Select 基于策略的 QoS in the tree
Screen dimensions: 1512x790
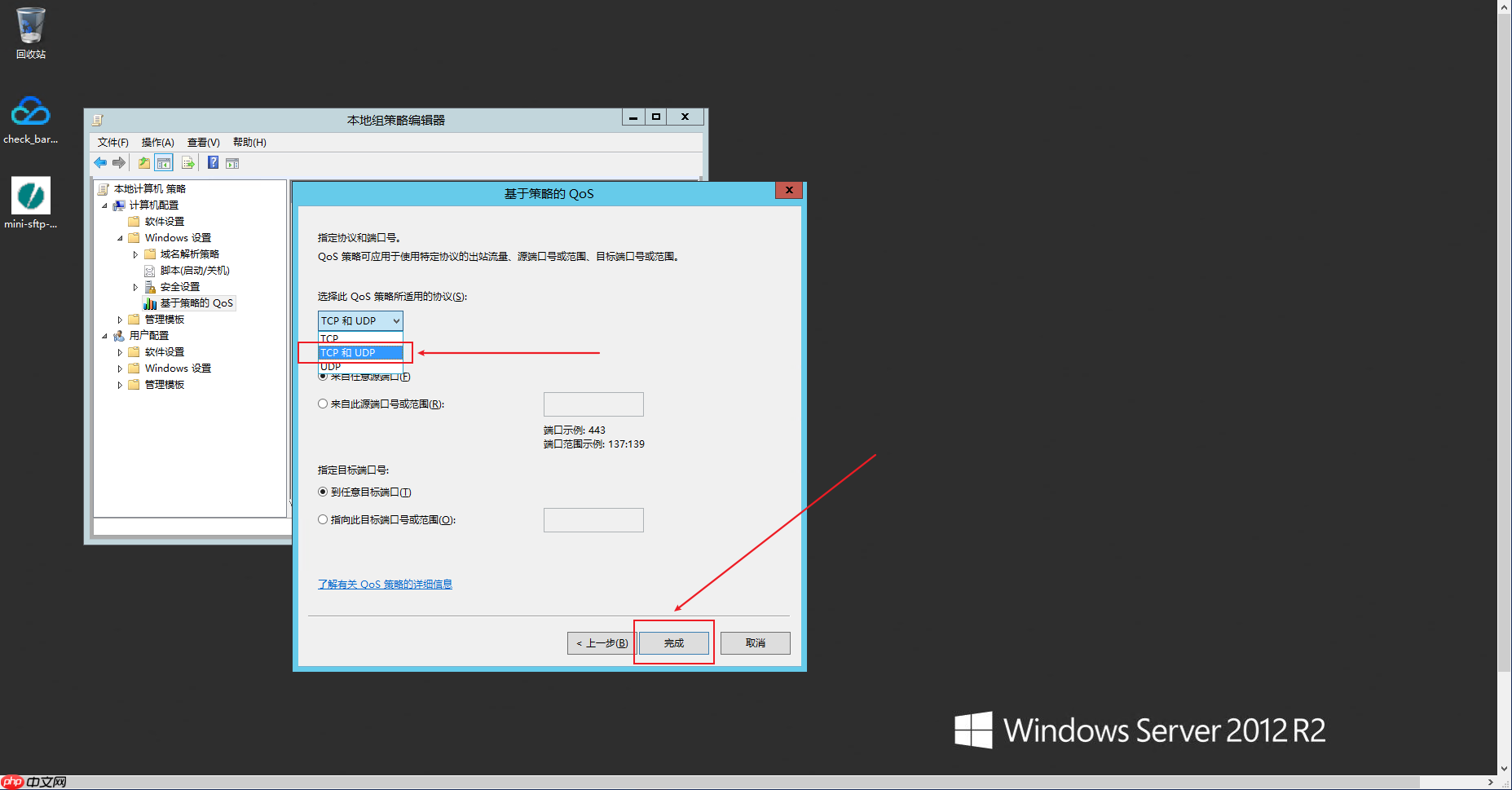click(196, 302)
